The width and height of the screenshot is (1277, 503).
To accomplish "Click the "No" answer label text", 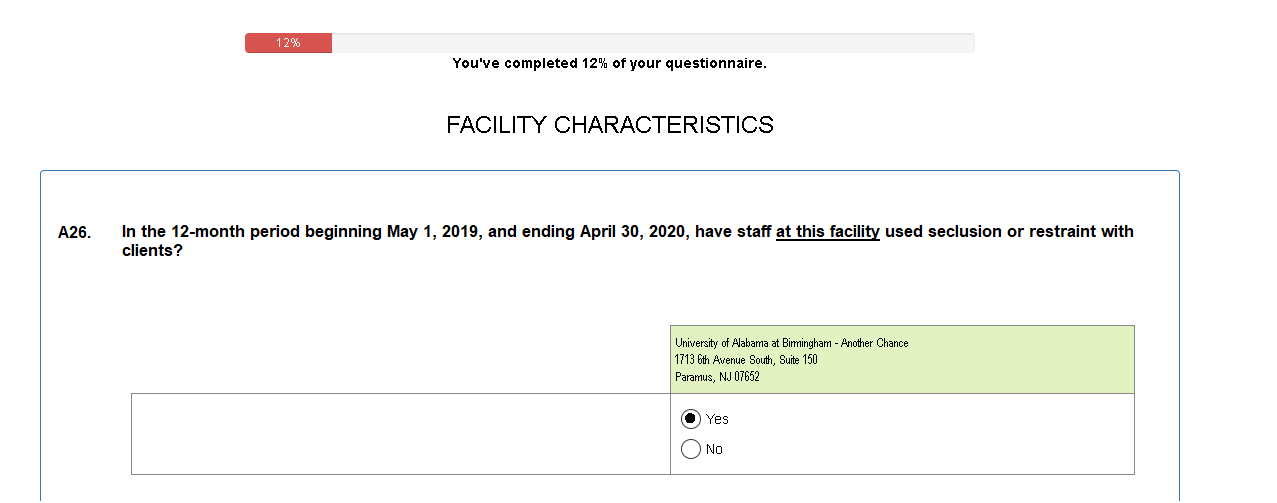I will (714, 449).
